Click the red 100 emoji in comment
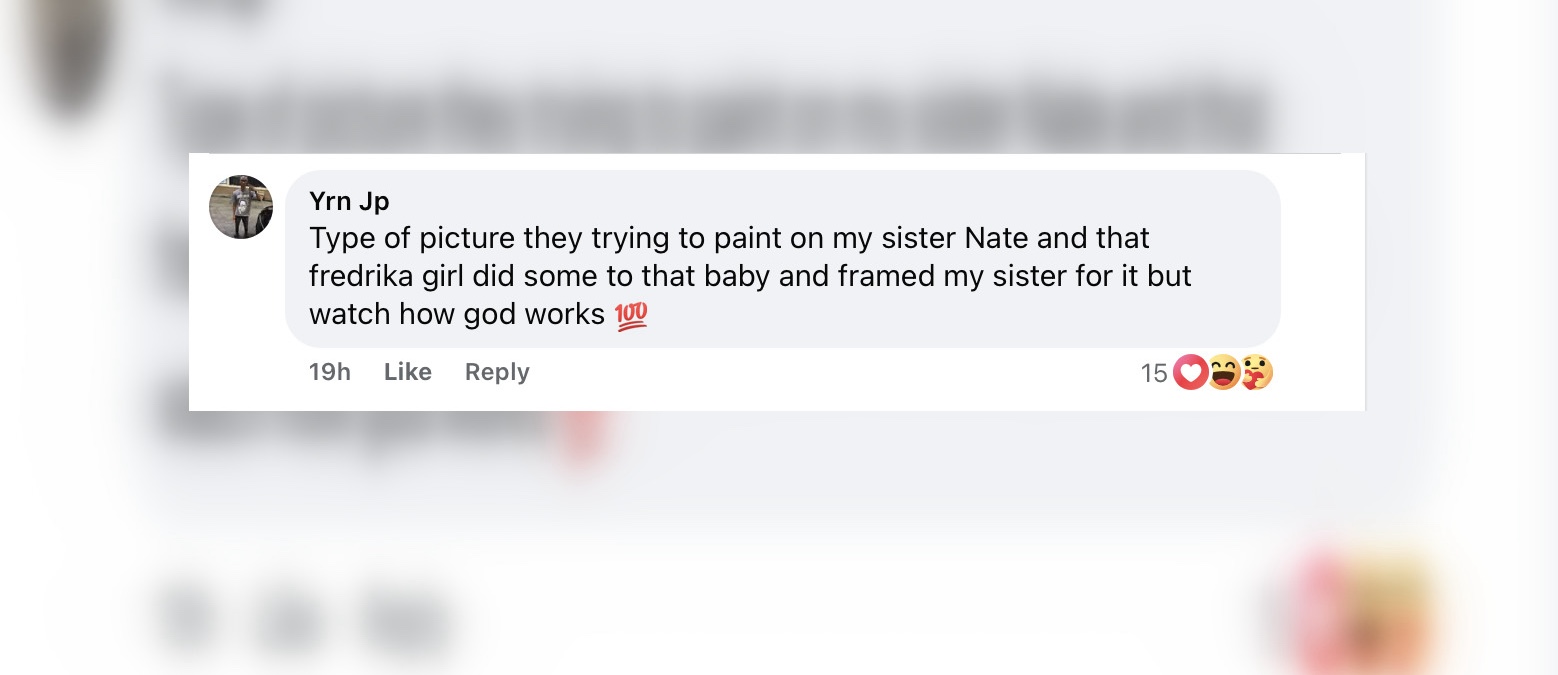The image size is (1558, 675). (631, 315)
